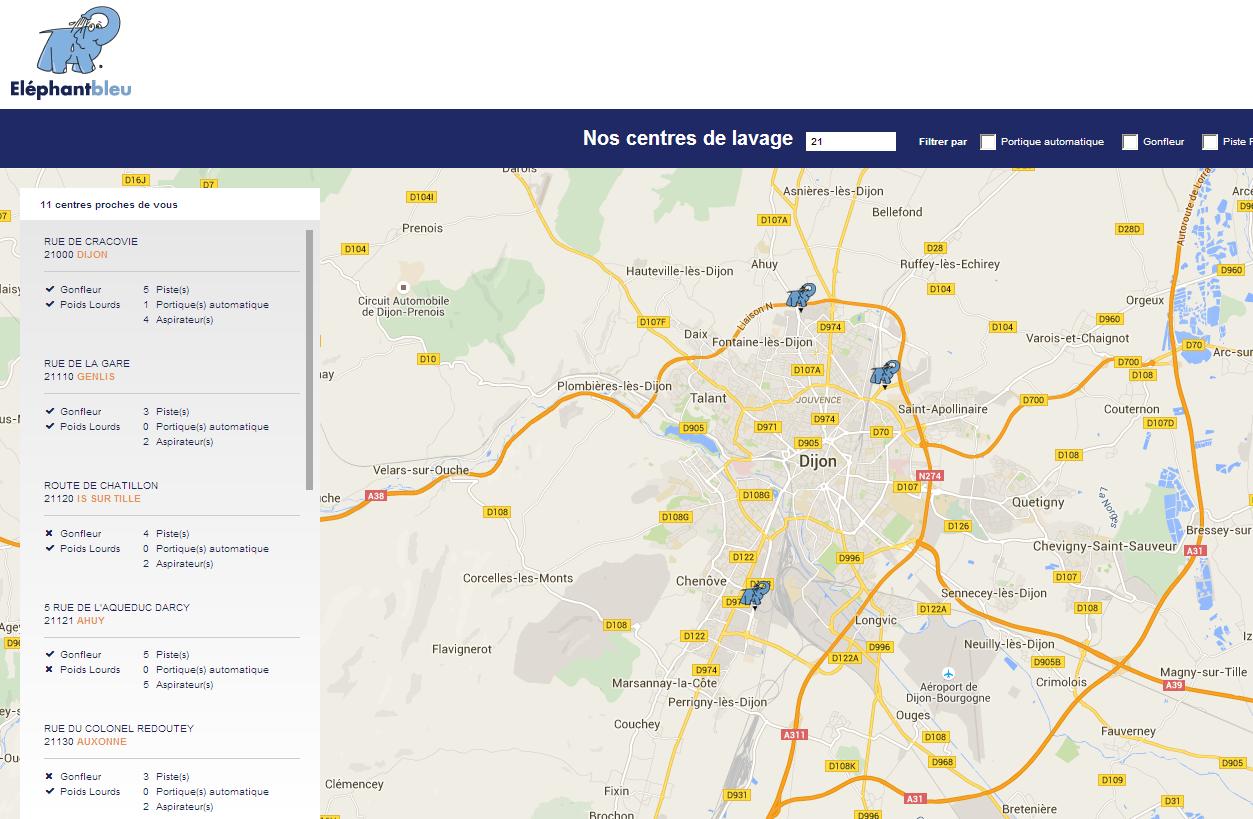The image size is (1253, 819).
Task: Click the 'Filtrer par' label
Action: [x=943, y=142]
